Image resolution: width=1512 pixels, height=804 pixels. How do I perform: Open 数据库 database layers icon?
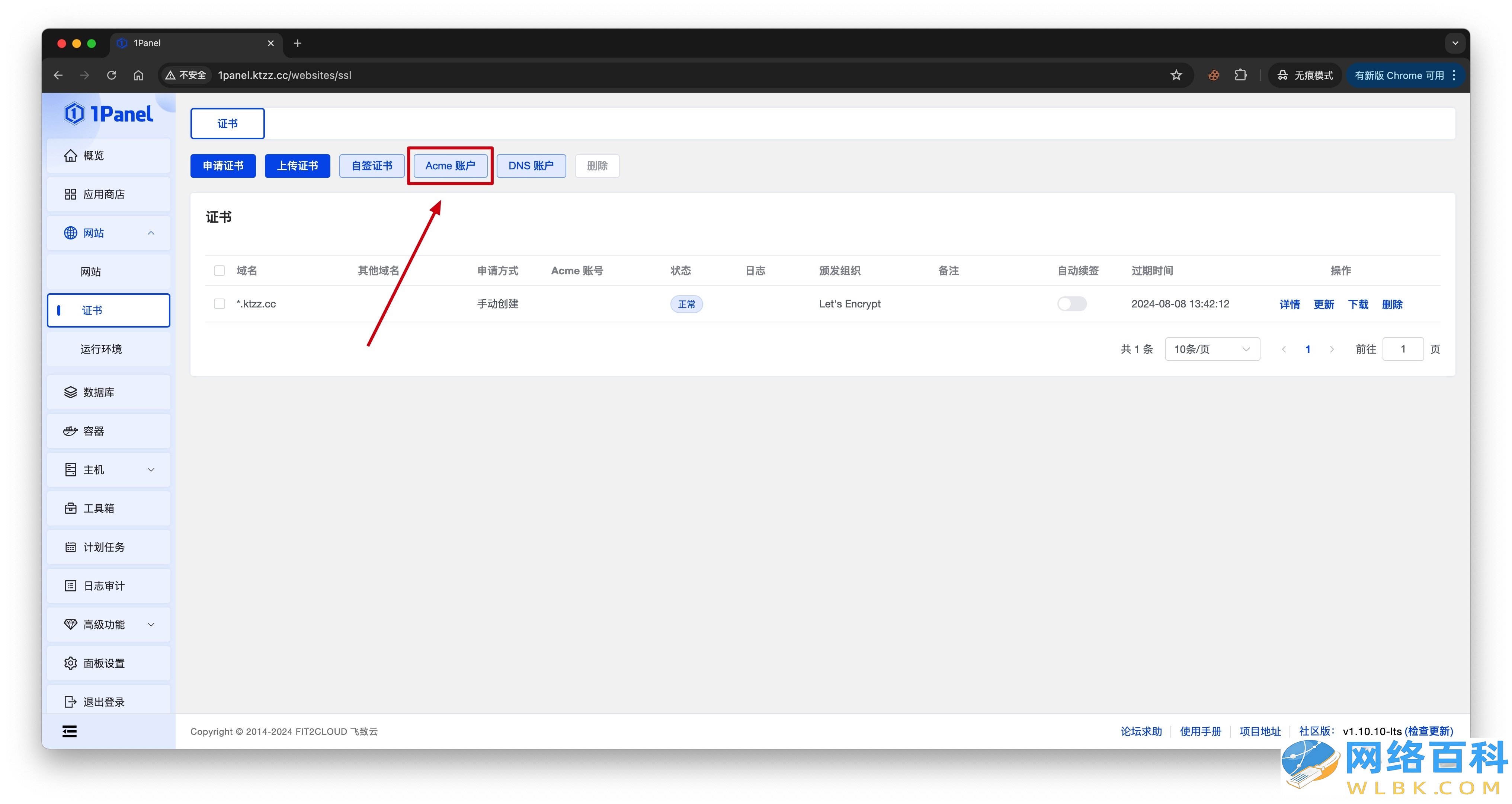70,392
